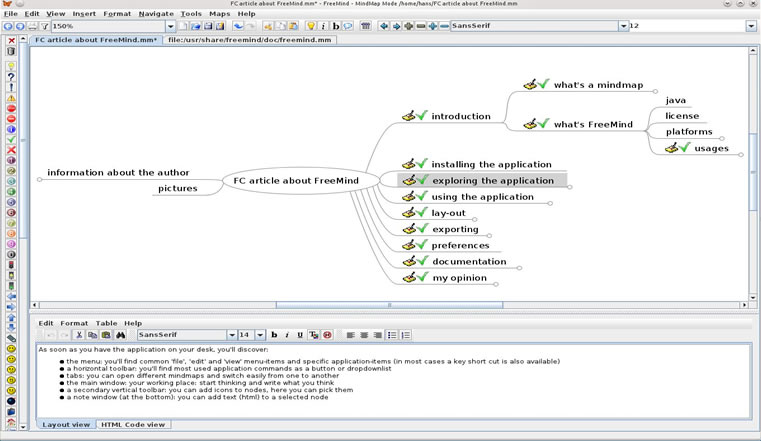The height and width of the screenshot is (441, 761).
Task: Click the lightbulb idea icon in main toolbar
Action: (x=311, y=26)
